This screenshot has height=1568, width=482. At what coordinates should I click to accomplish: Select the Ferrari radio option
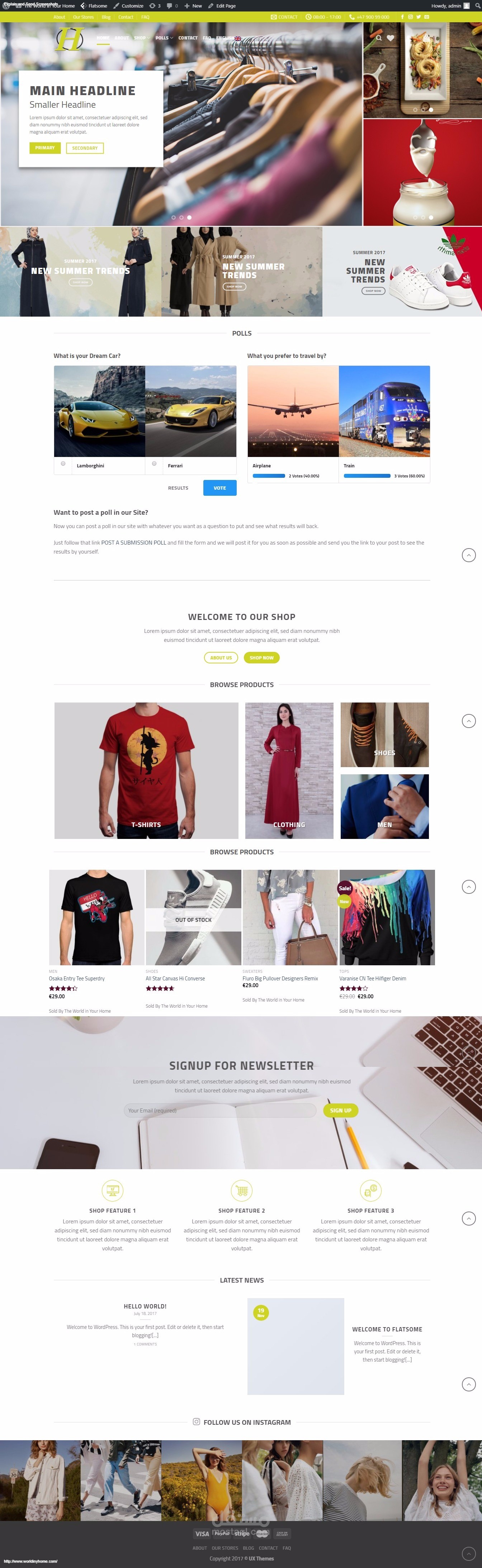[154, 464]
